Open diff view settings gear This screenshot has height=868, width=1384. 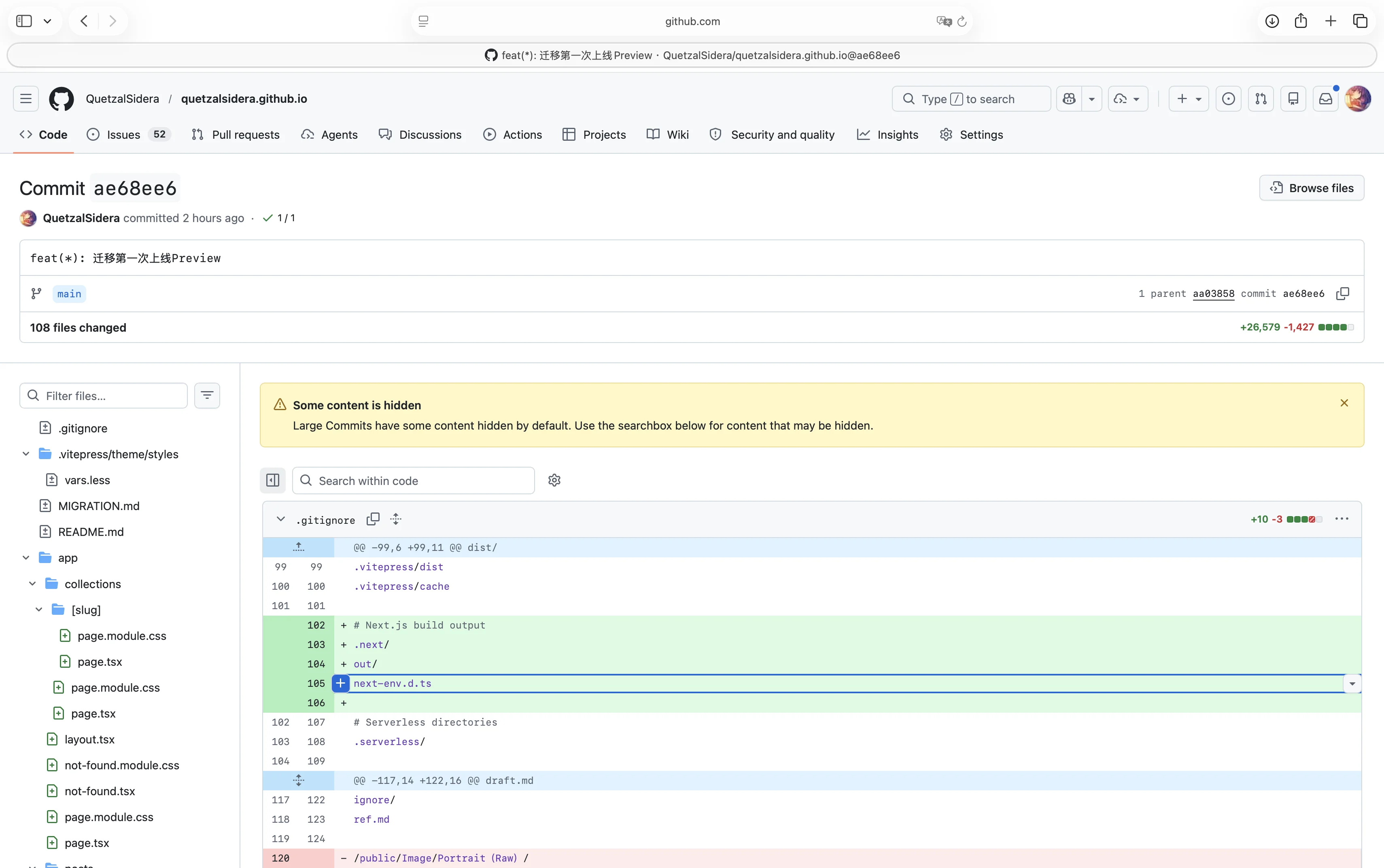554,480
